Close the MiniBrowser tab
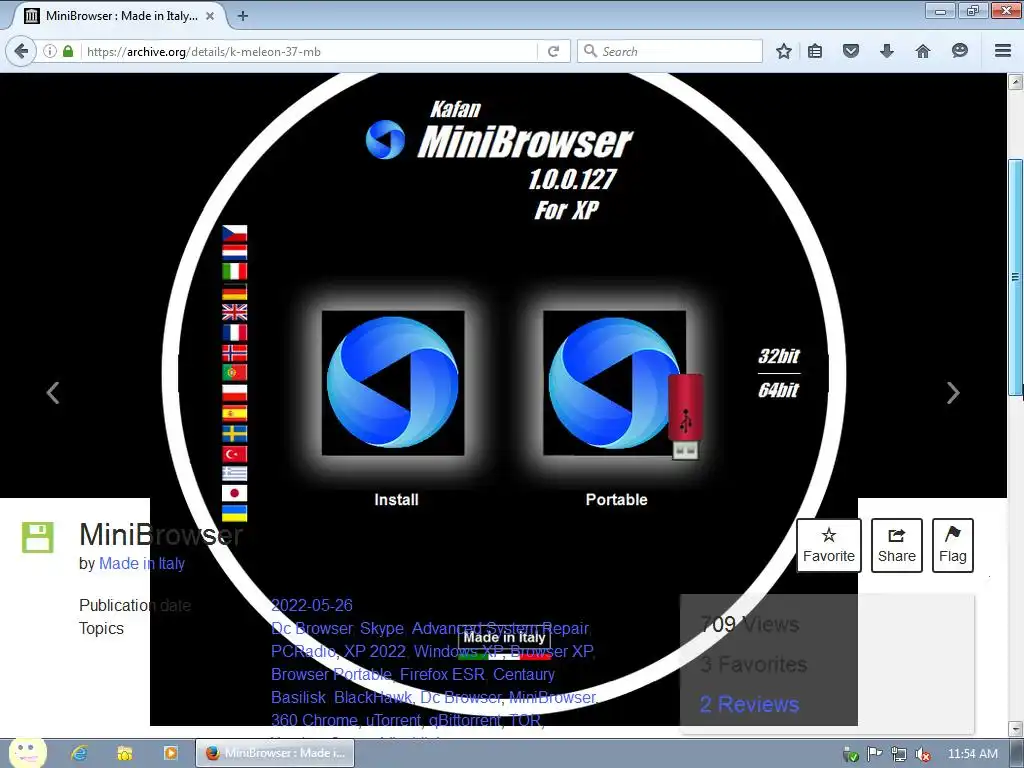Image resolution: width=1024 pixels, height=768 pixels. click(210, 16)
